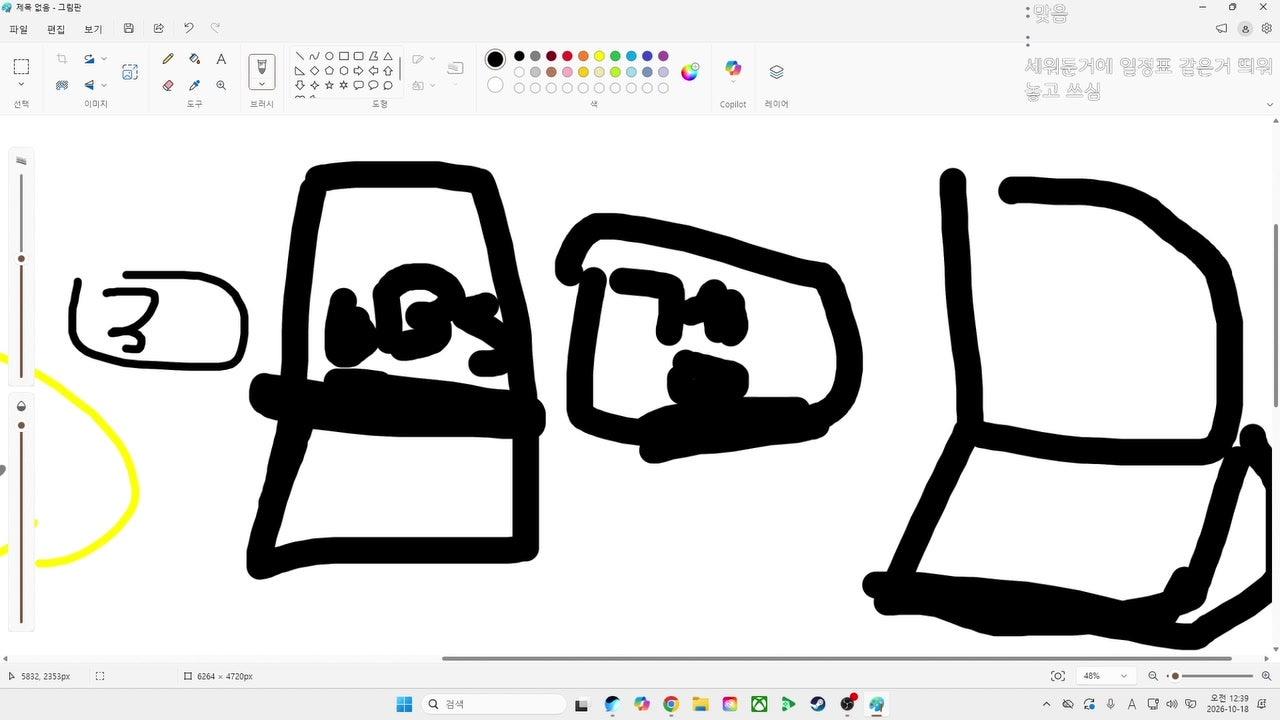Click the Remove background icon
The image size is (1280, 720).
62,86
